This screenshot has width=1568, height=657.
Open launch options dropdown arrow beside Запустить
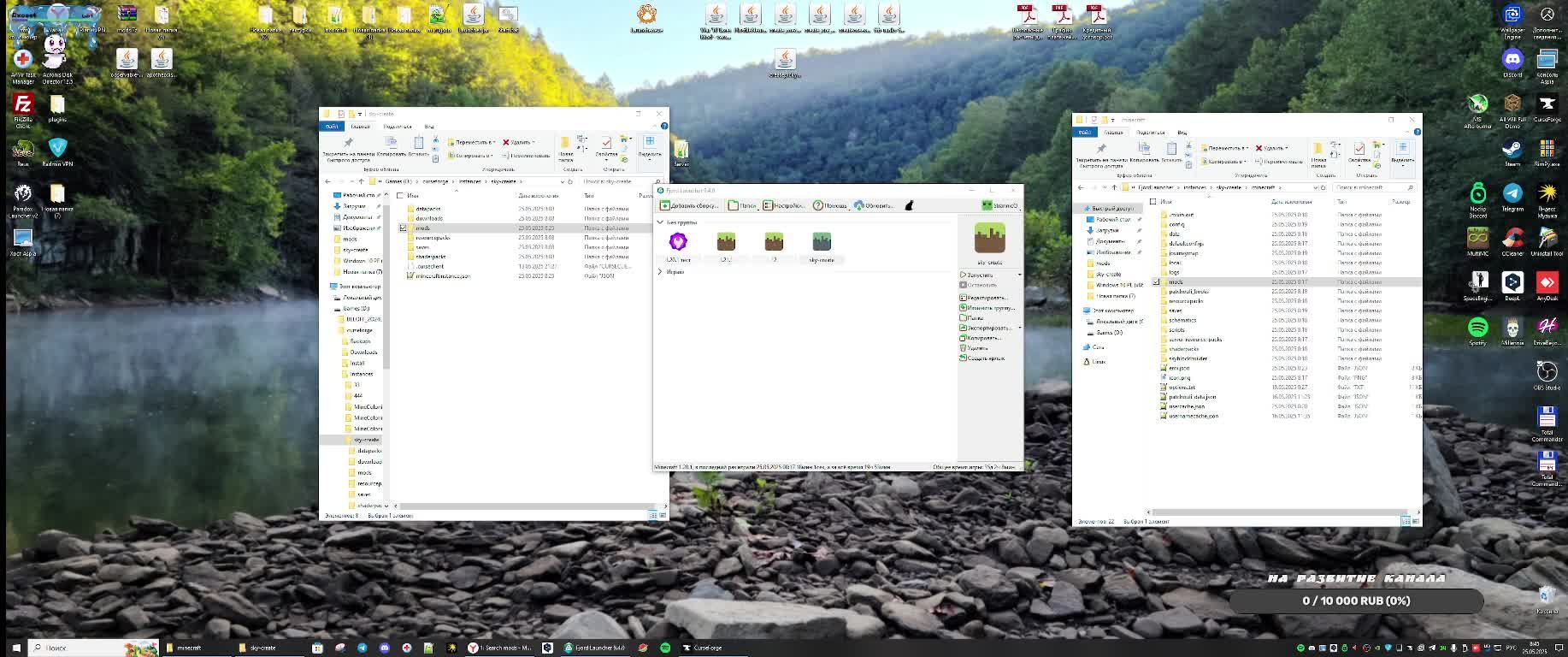pos(1019,275)
